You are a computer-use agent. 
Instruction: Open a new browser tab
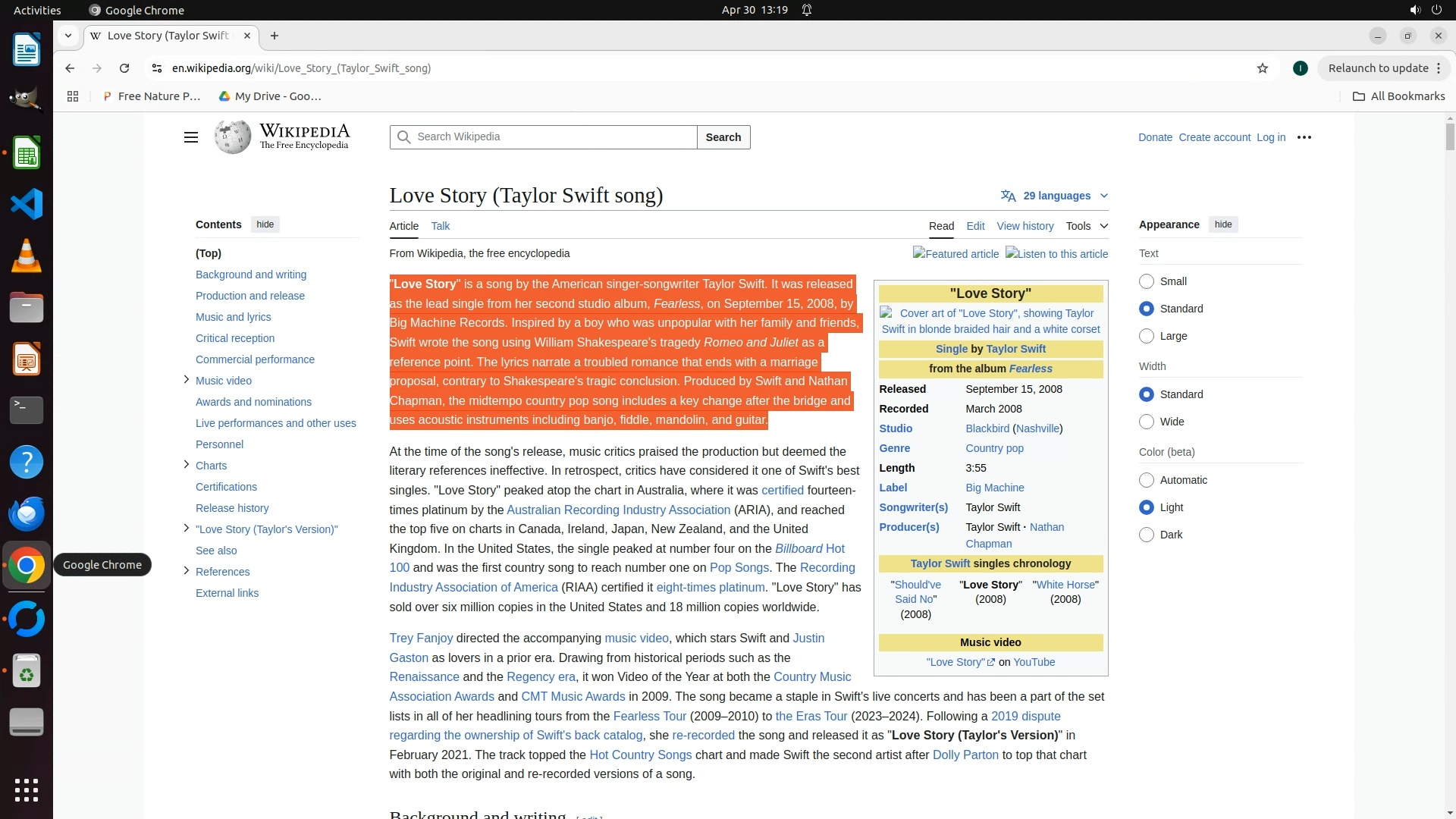(x=275, y=36)
